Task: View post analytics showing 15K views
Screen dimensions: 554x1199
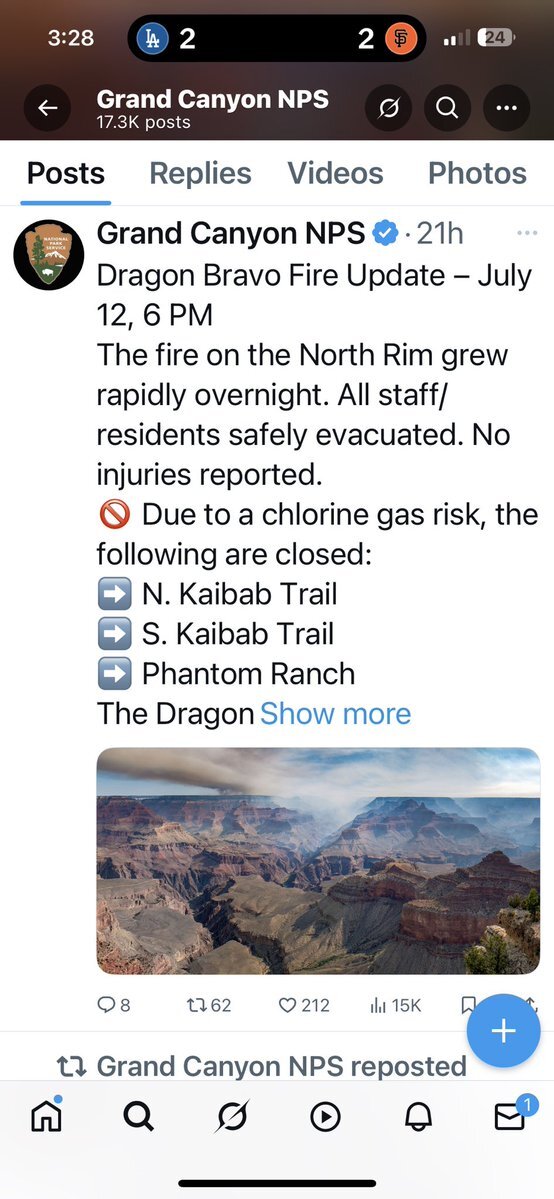Action: (x=395, y=1005)
